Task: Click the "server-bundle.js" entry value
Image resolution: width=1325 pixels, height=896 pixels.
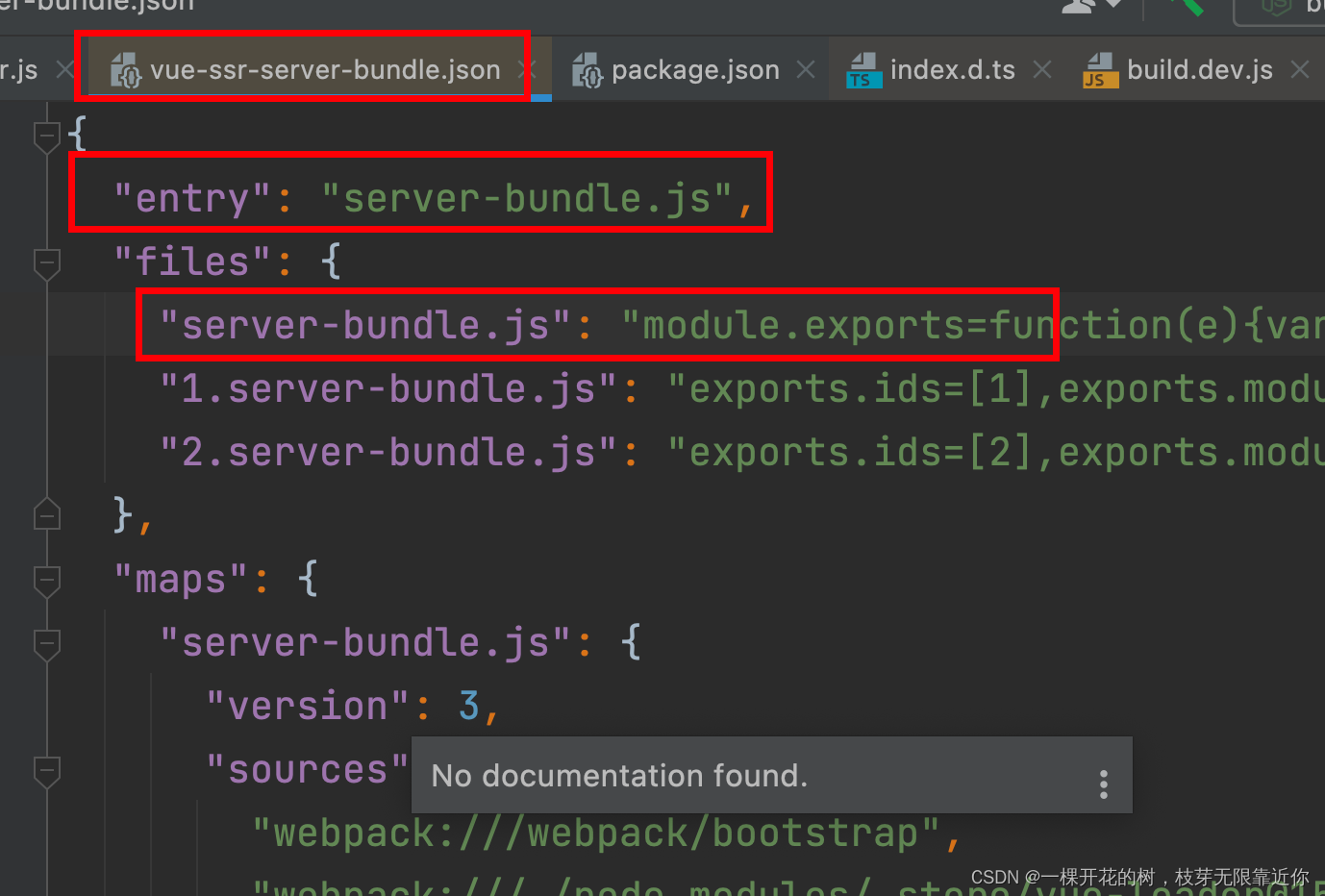Action: [x=527, y=198]
